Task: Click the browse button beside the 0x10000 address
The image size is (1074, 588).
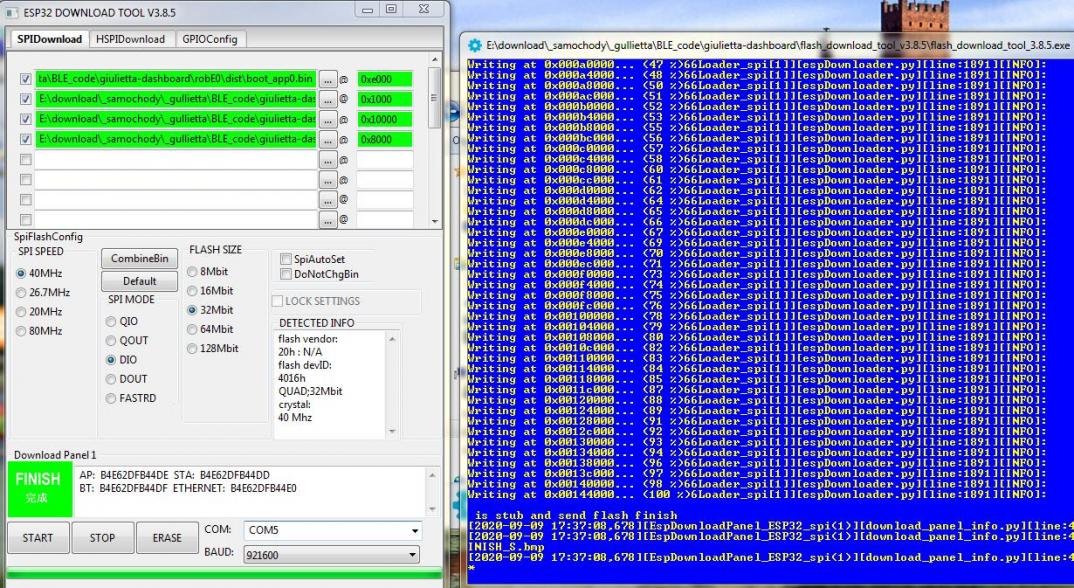Action: coord(327,119)
